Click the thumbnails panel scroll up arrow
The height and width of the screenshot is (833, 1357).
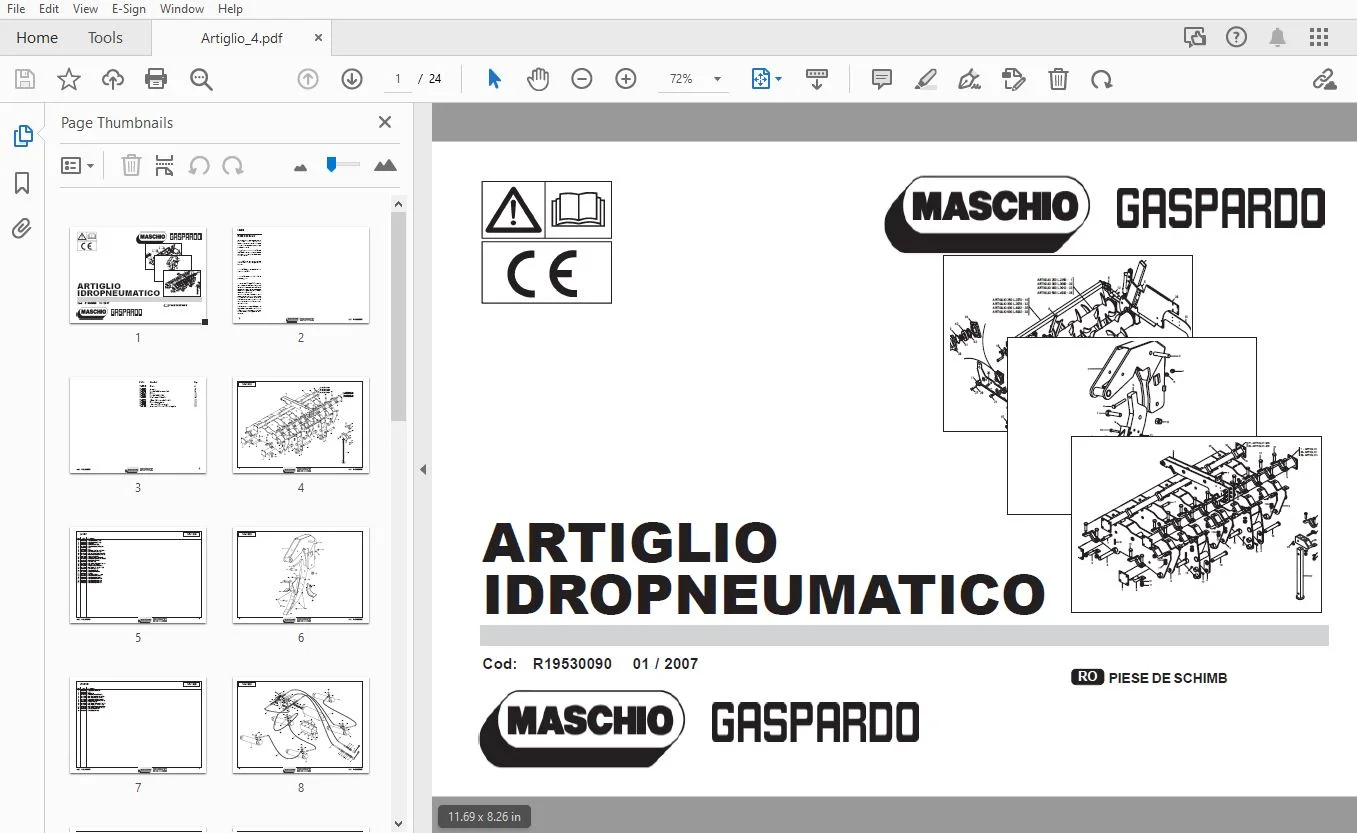(x=398, y=204)
